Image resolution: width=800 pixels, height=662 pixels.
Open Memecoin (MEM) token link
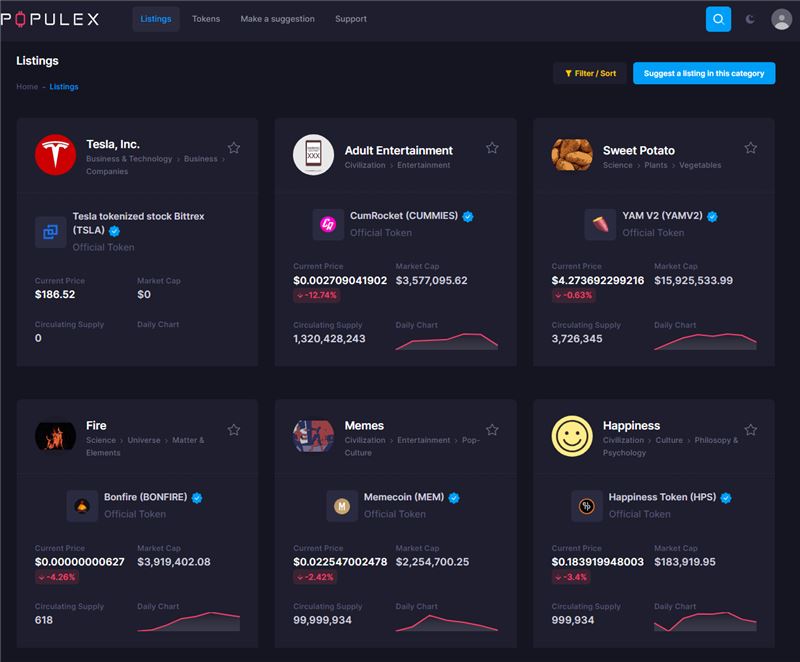click(404, 497)
